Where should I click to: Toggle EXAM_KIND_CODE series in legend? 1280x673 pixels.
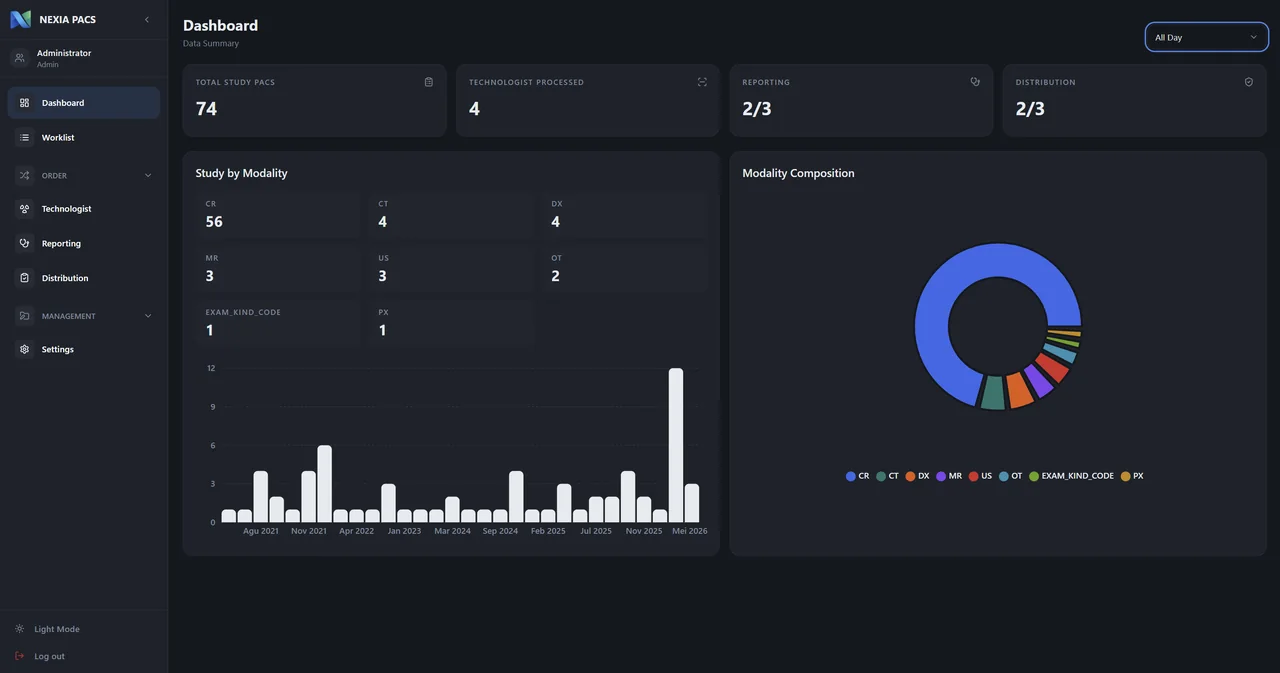1071,476
